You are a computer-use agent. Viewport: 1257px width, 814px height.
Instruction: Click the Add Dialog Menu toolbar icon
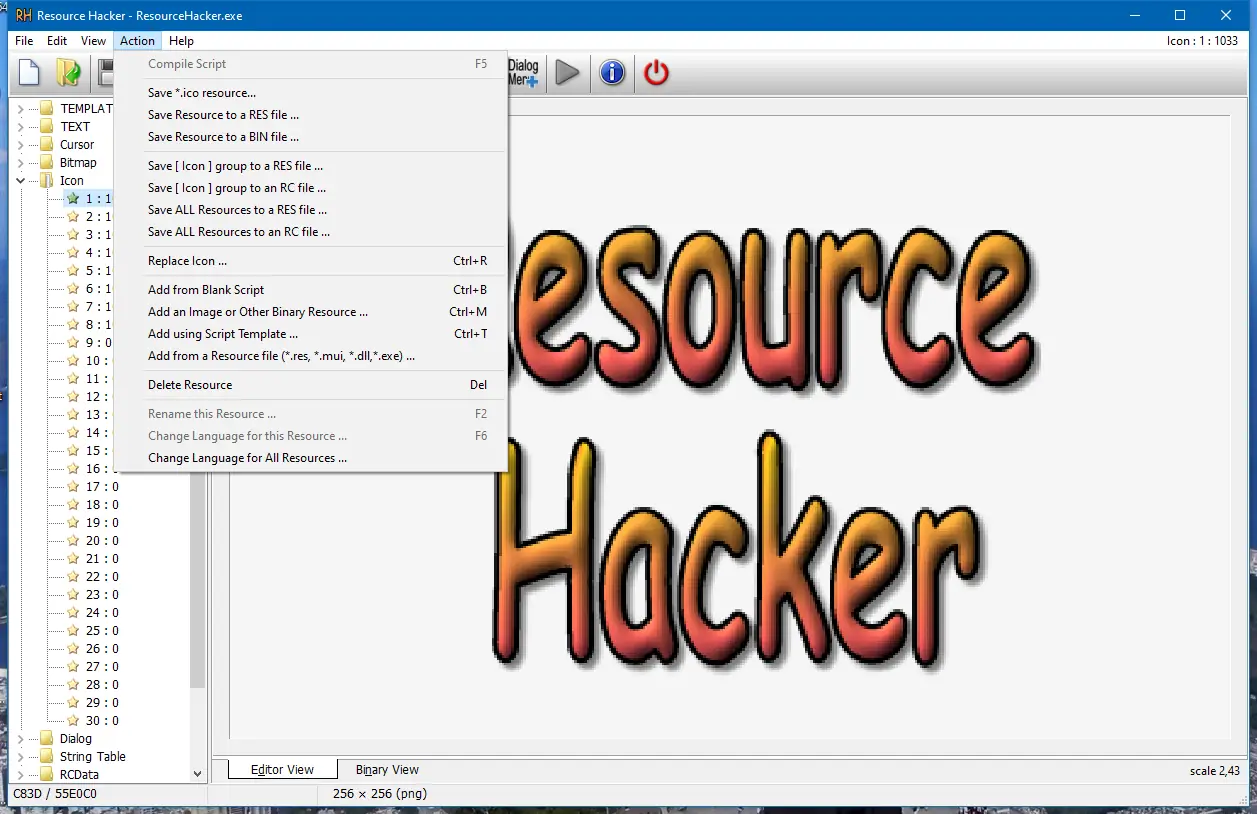coord(523,73)
